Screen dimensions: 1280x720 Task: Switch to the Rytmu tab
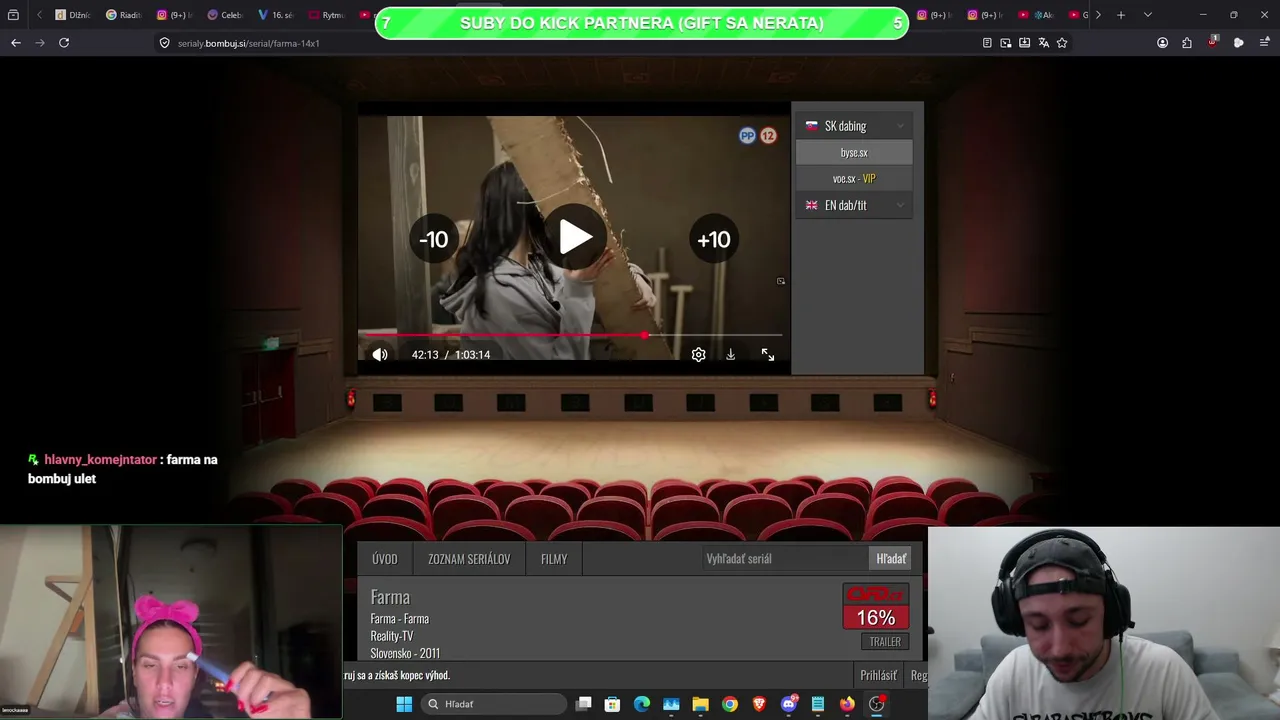pos(327,15)
